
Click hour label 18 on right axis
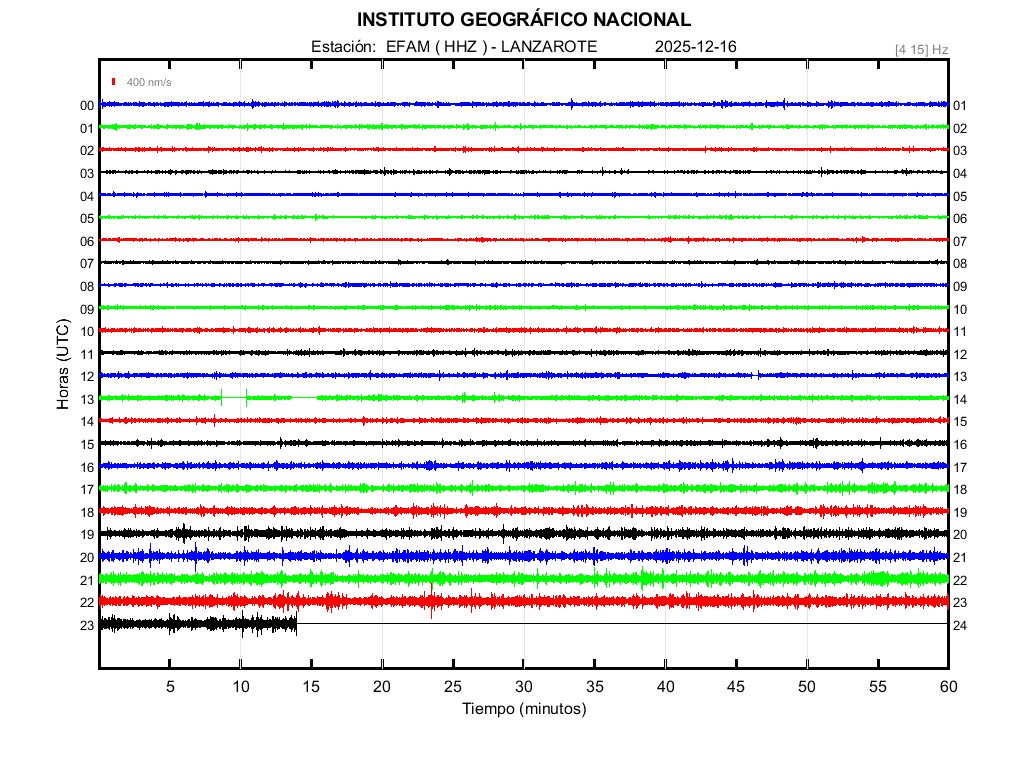960,490
